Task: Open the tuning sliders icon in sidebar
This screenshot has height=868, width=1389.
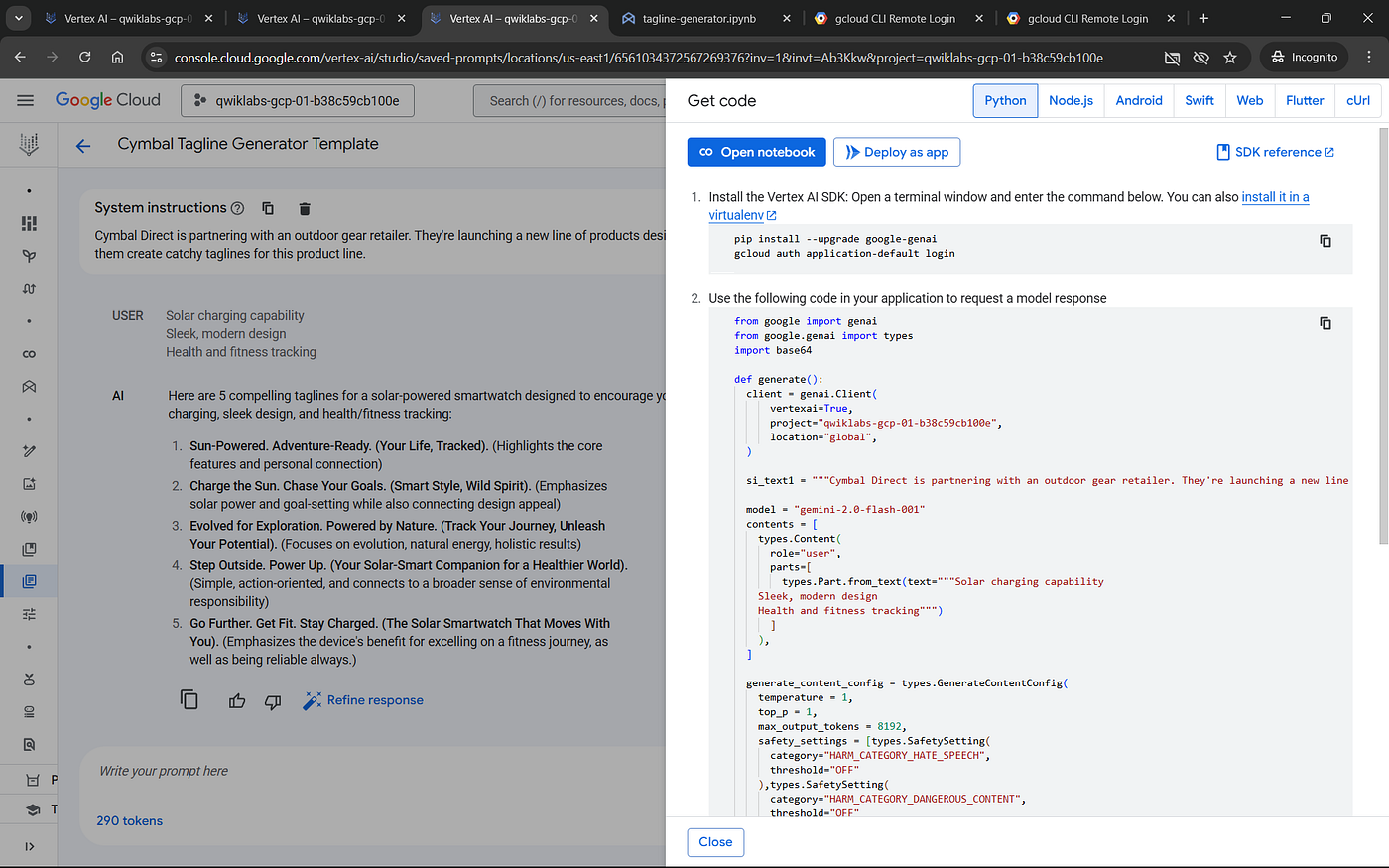Action: (29, 614)
